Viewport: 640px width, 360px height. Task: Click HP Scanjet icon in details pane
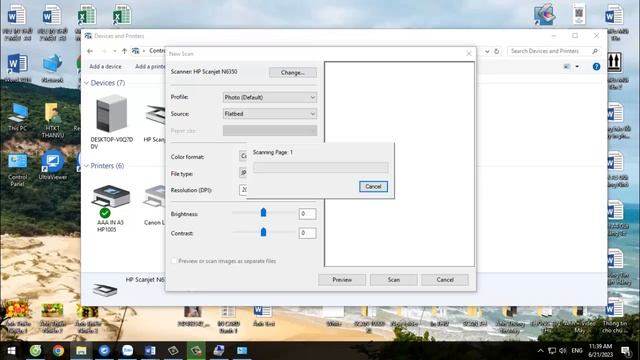click(x=105, y=289)
